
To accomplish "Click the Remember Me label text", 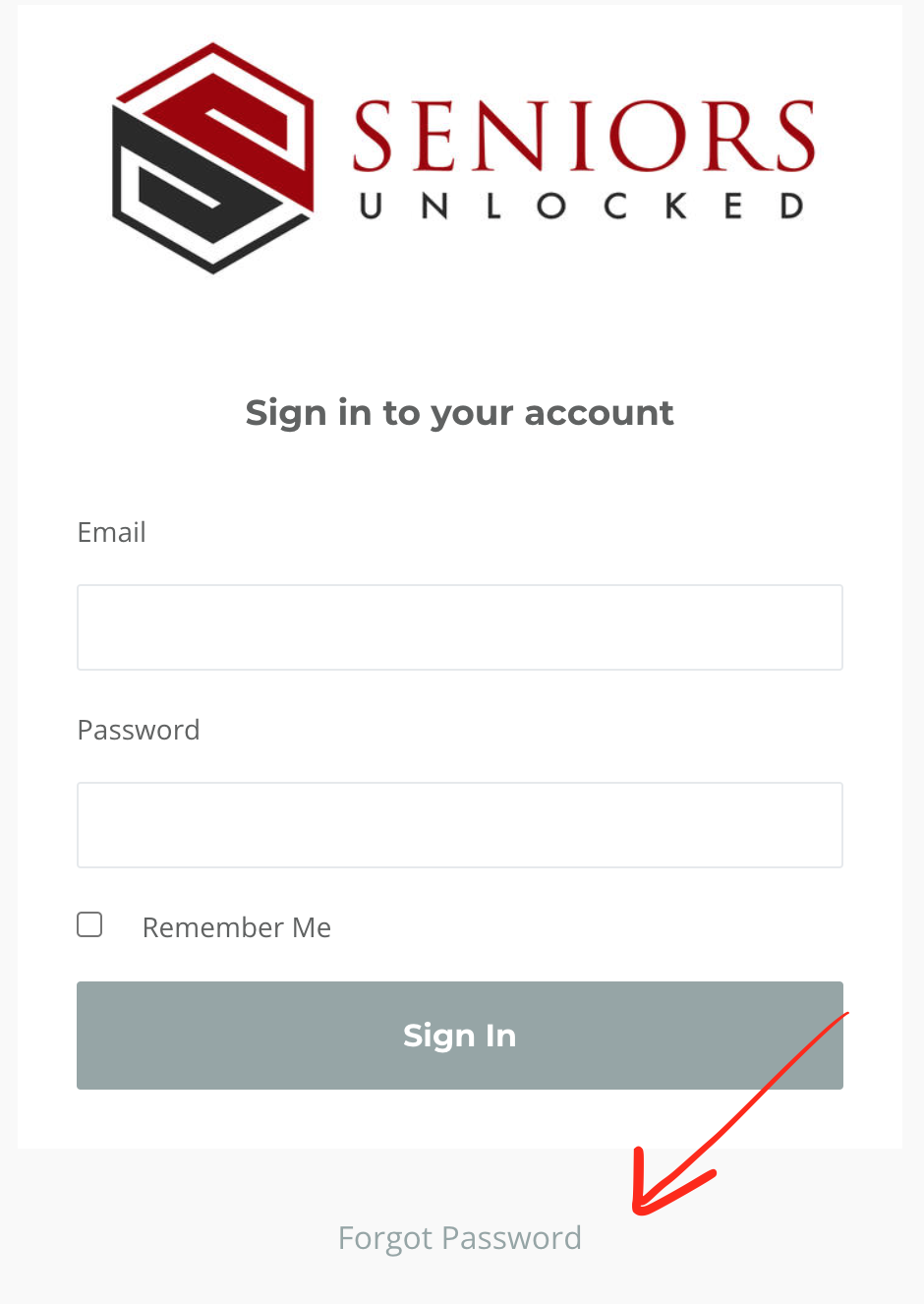I will tap(237, 927).
